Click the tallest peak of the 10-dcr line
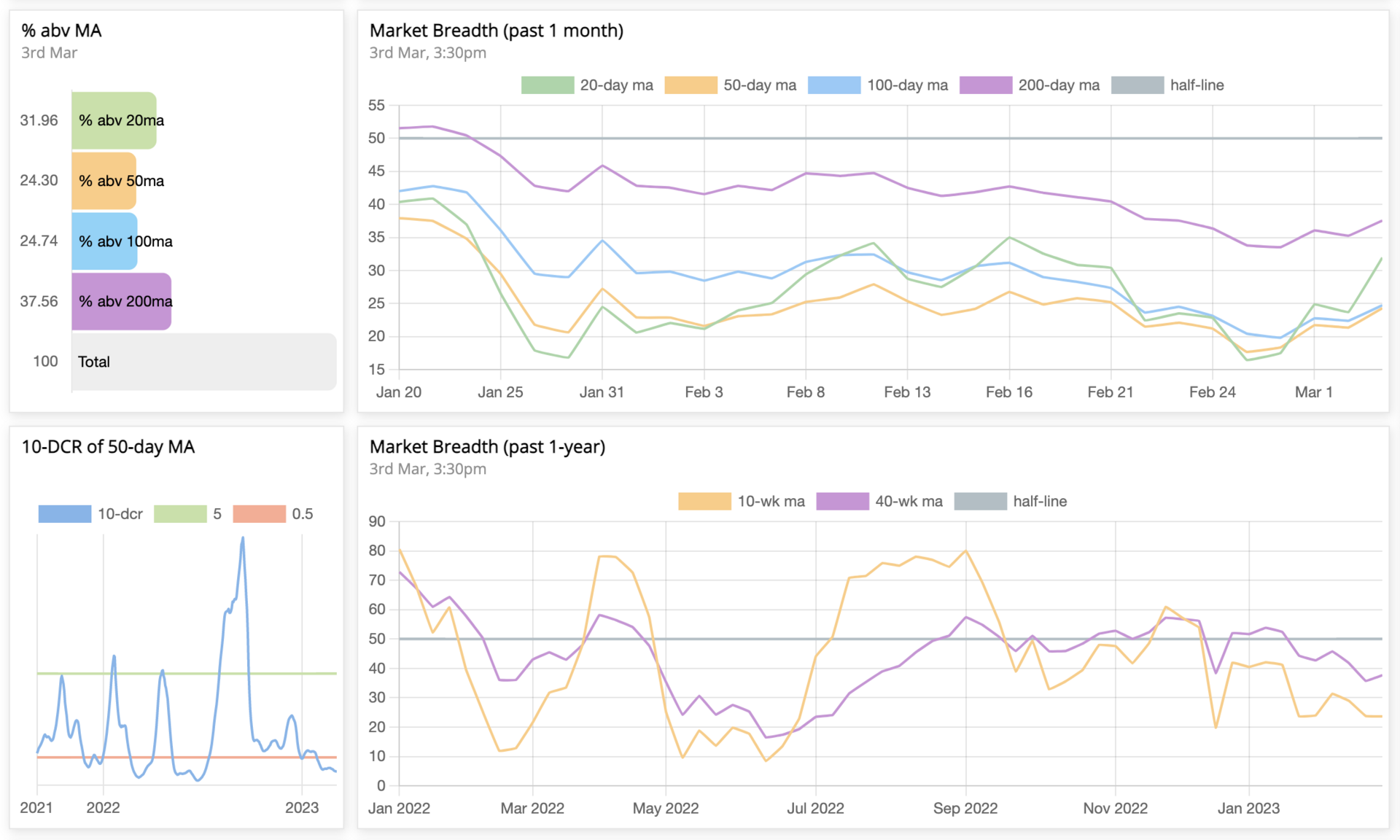The width and height of the screenshot is (1400, 840). (x=243, y=539)
